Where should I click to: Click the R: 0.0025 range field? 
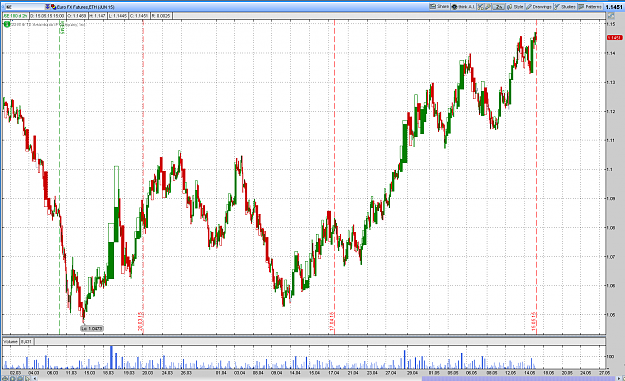pos(161,16)
